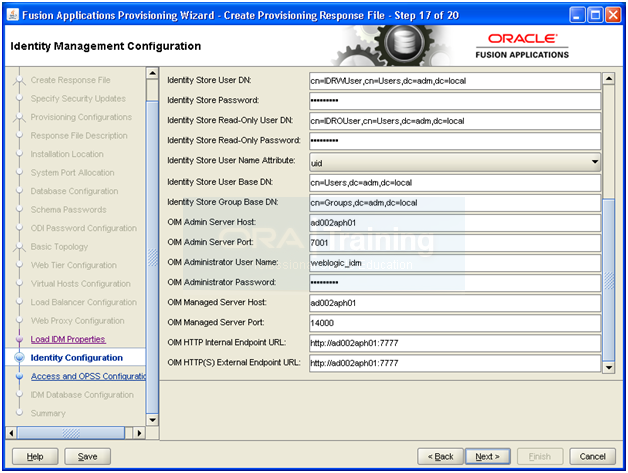The image size is (628, 473).
Task: Select the Identity Configuration step
Action: 76,358
